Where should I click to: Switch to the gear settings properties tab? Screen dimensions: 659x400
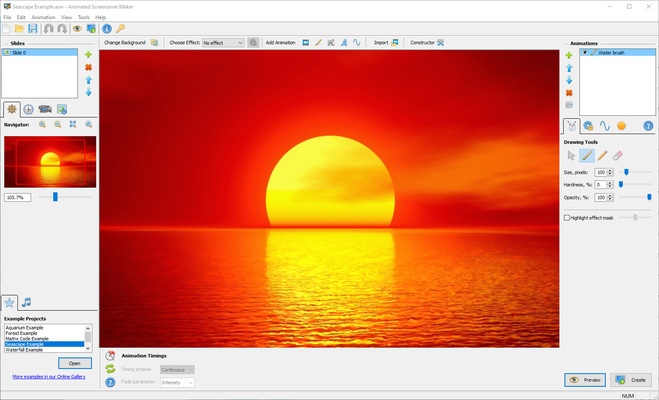coord(588,126)
